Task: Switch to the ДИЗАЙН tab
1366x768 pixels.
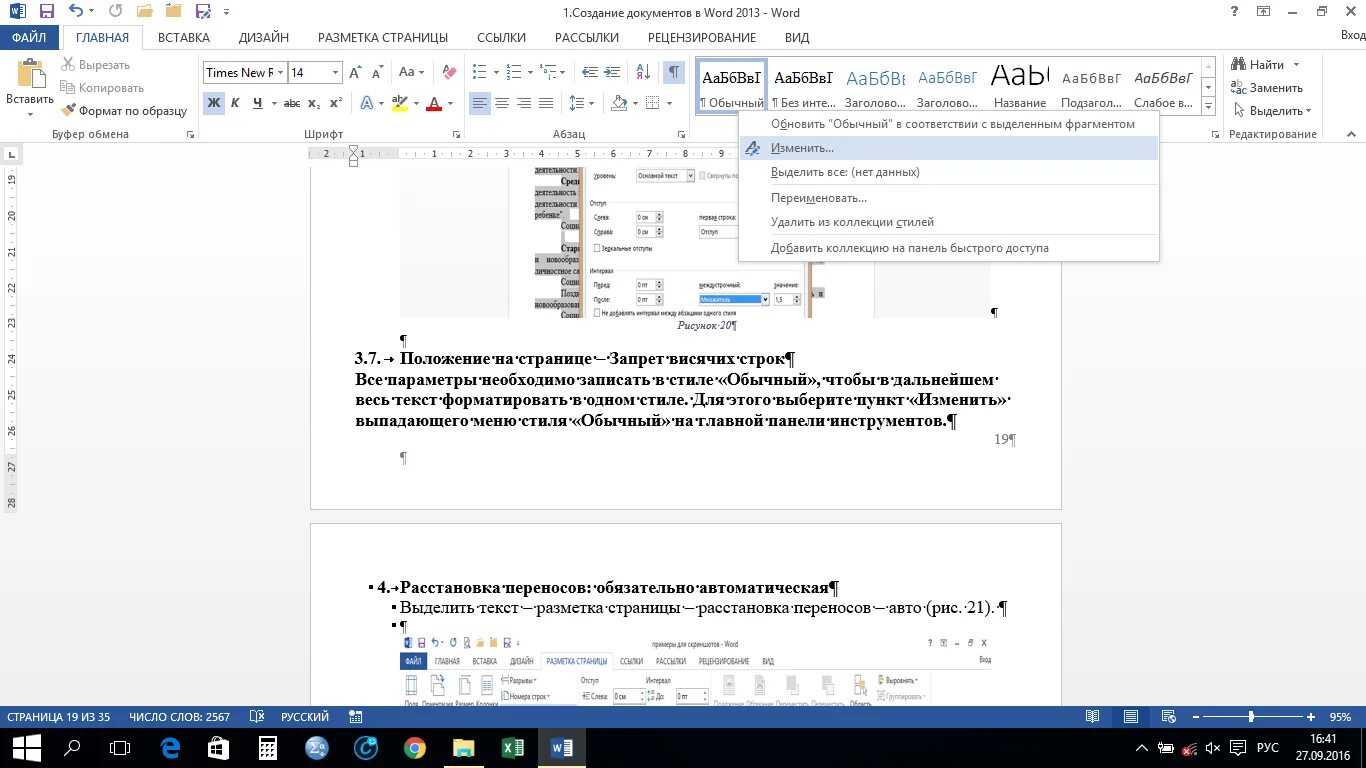Action: coord(264,38)
